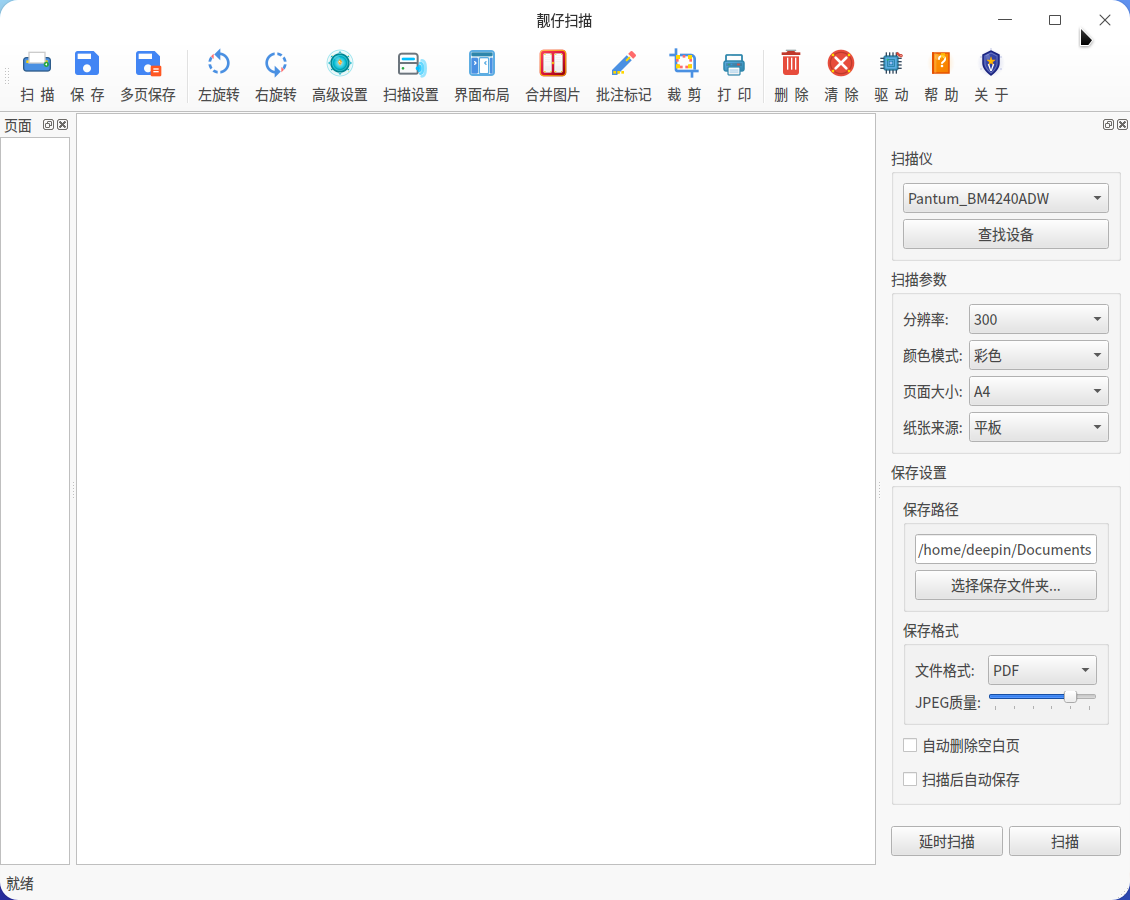Click the toolbar drag handle beside 扫描
The image size is (1130, 900).
tap(7, 76)
